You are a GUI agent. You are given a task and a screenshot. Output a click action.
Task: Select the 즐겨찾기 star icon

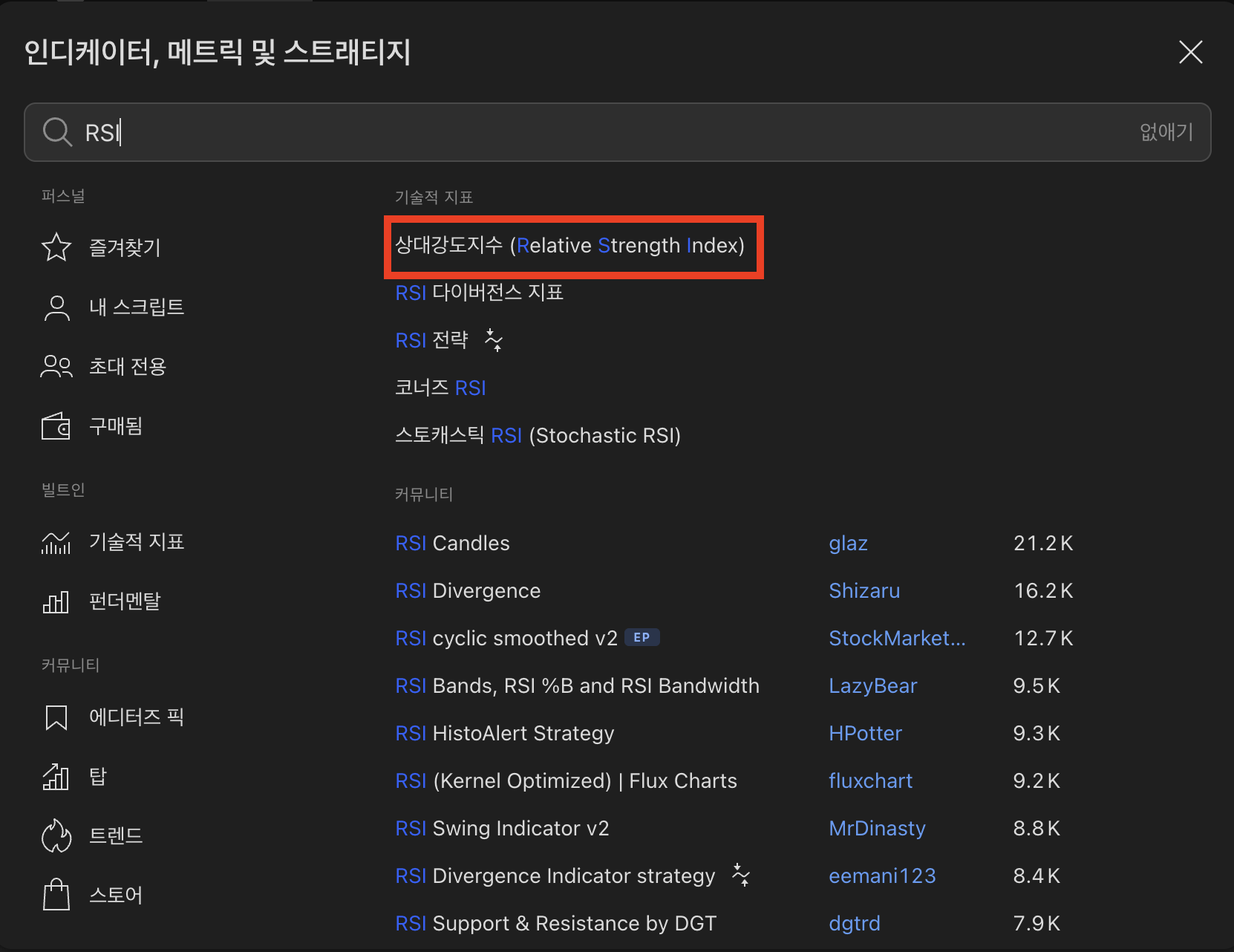[x=56, y=247]
